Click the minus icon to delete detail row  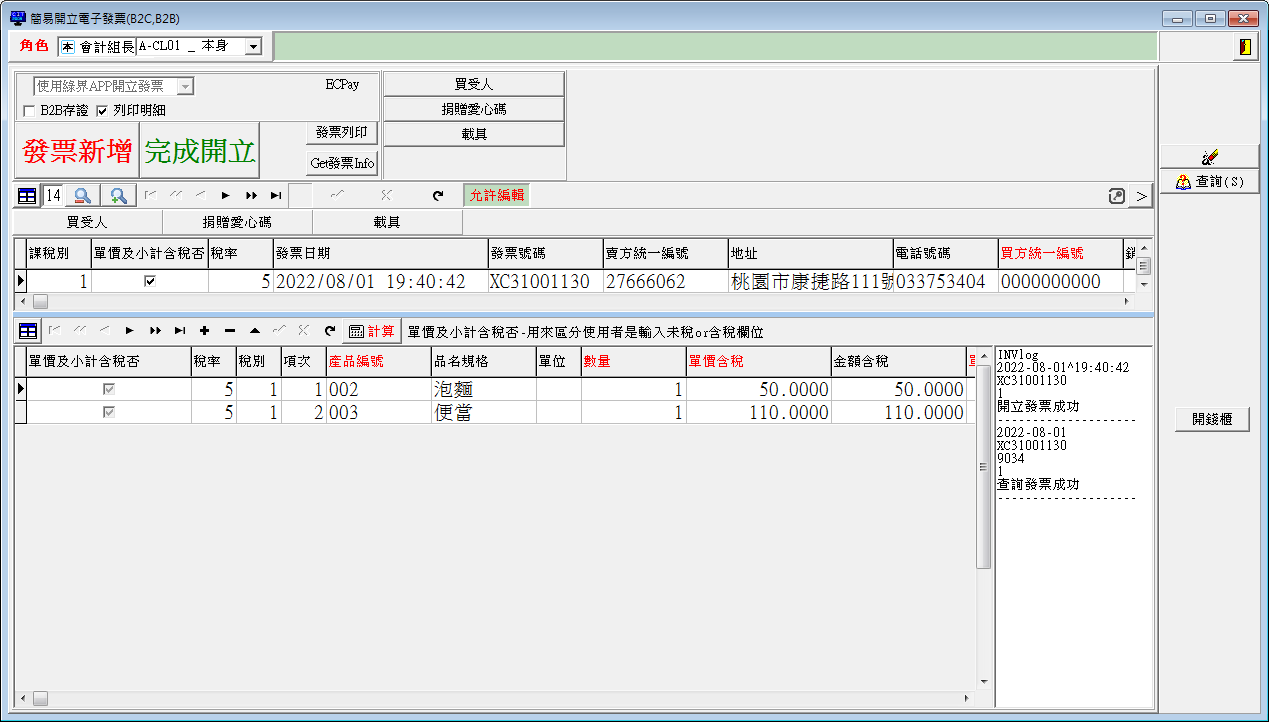coord(229,331)
